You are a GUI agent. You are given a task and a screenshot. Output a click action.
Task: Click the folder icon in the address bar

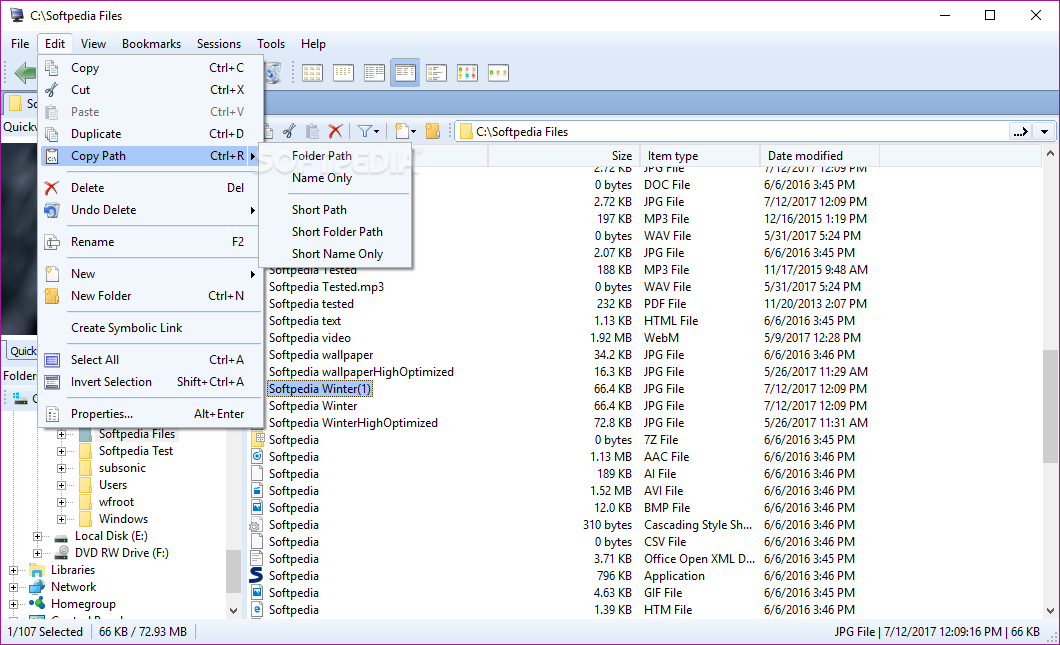[466, 132]
